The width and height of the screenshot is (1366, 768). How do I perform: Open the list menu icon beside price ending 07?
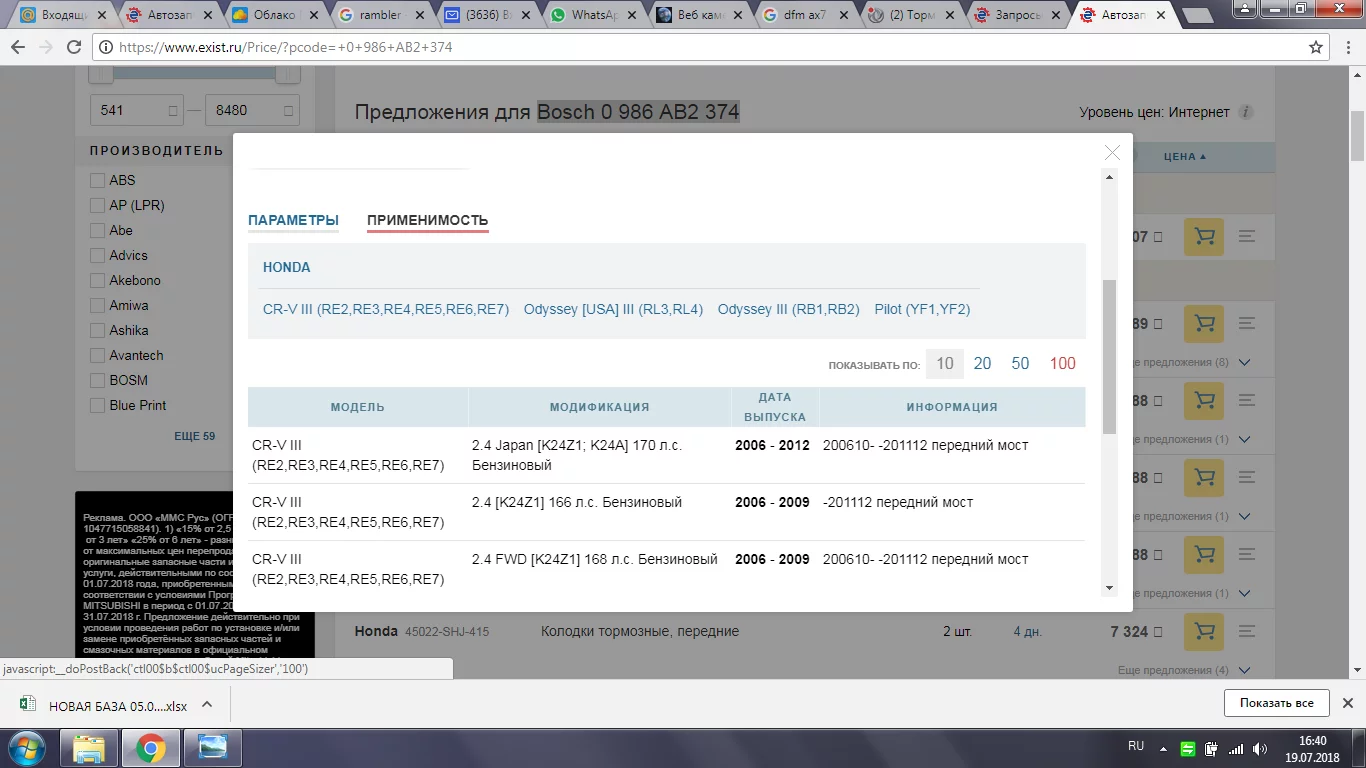[1246, 237]
